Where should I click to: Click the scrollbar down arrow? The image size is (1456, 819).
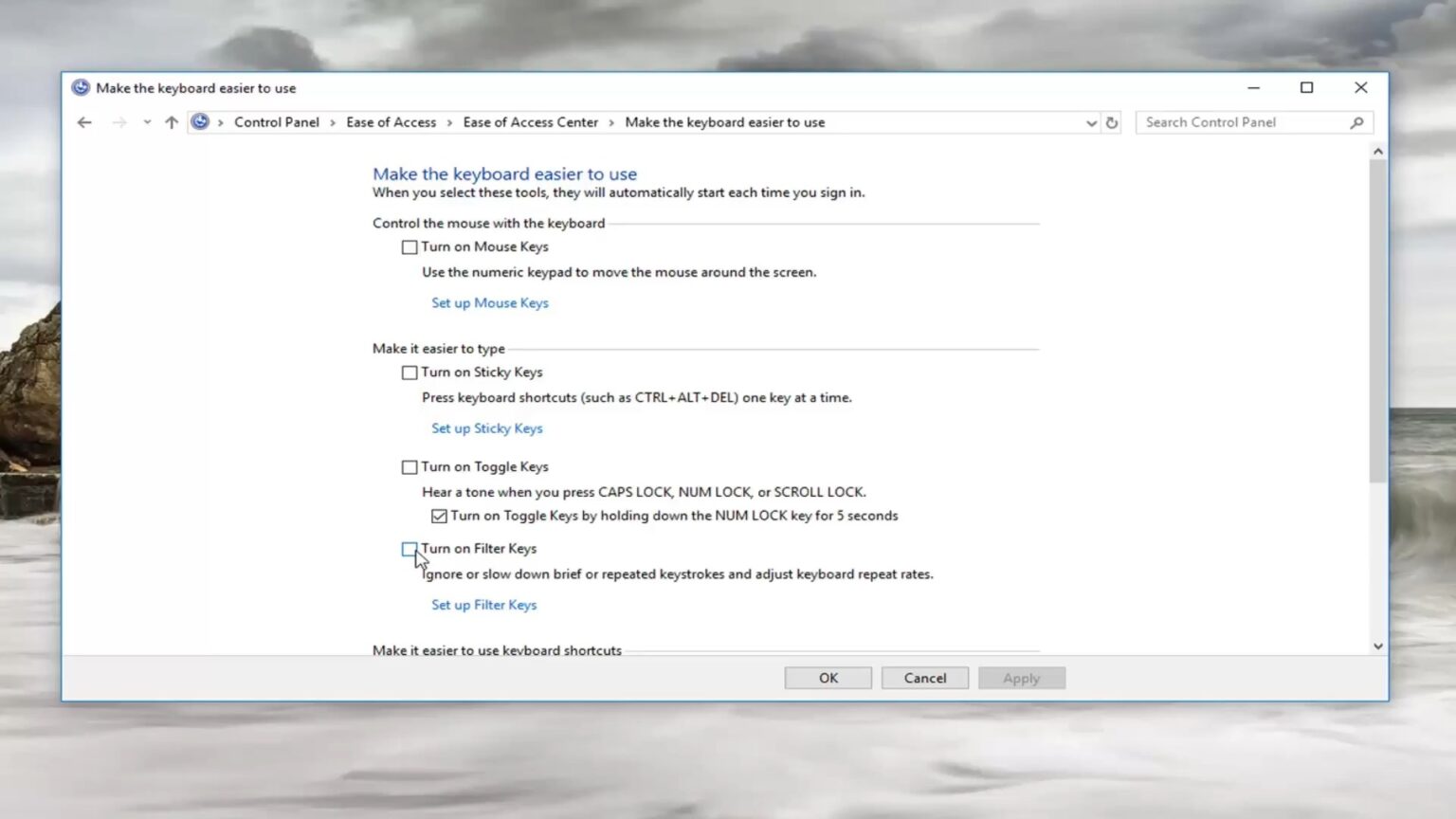coord(1377,646)
